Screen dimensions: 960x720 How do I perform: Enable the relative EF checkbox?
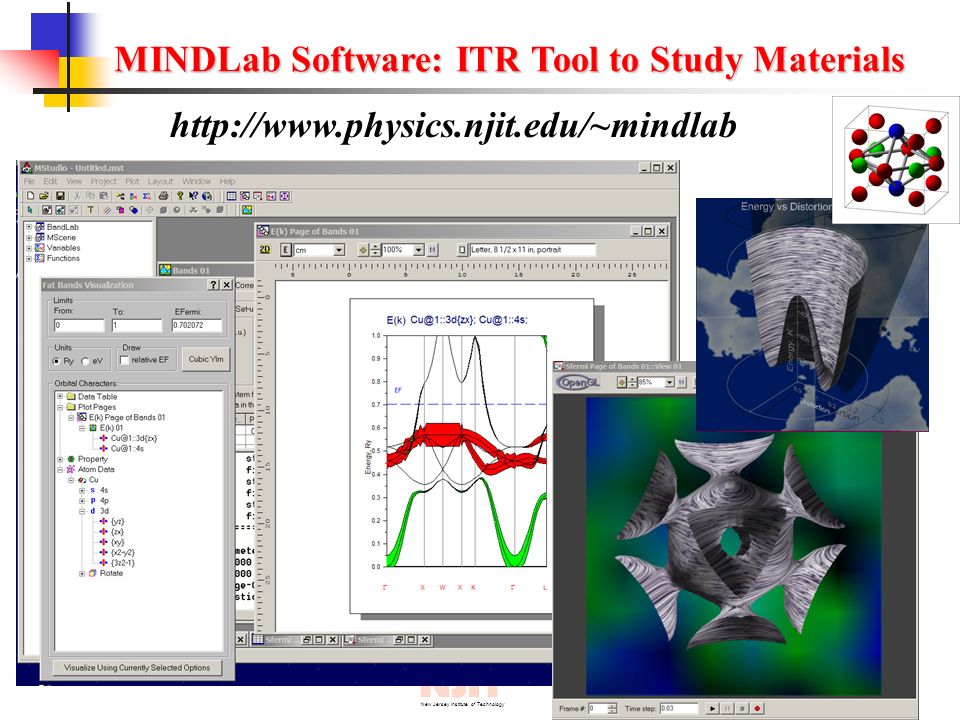(124, 360)
